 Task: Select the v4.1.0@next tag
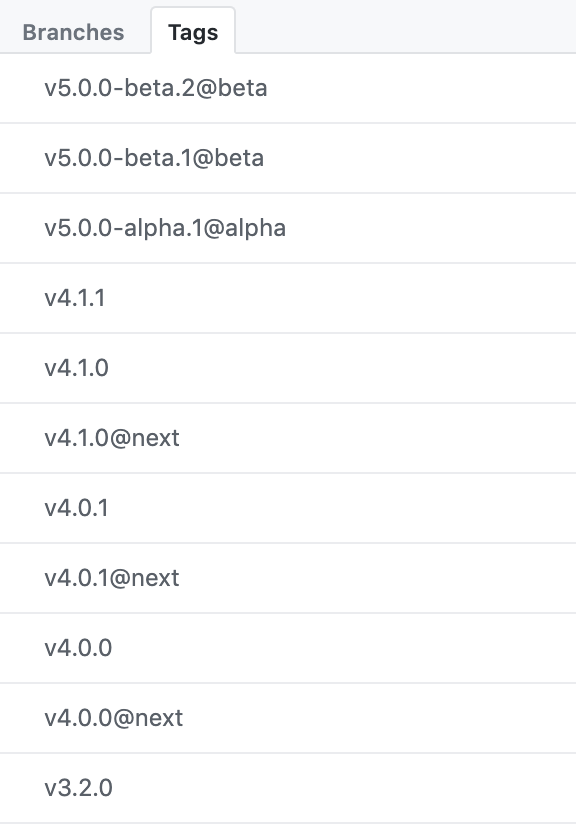tap(109, 438)
